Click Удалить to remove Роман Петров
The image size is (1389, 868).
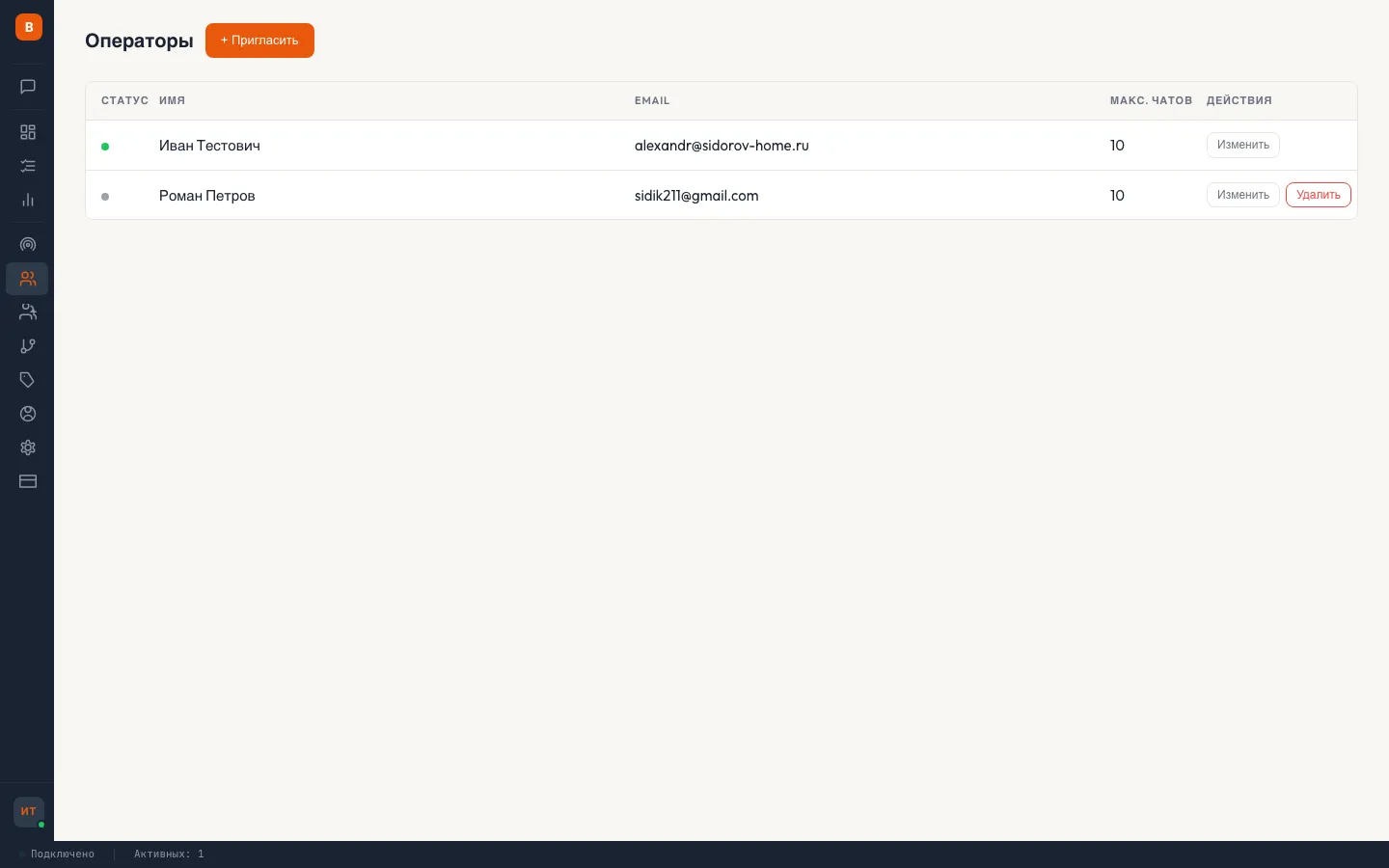1318,195
